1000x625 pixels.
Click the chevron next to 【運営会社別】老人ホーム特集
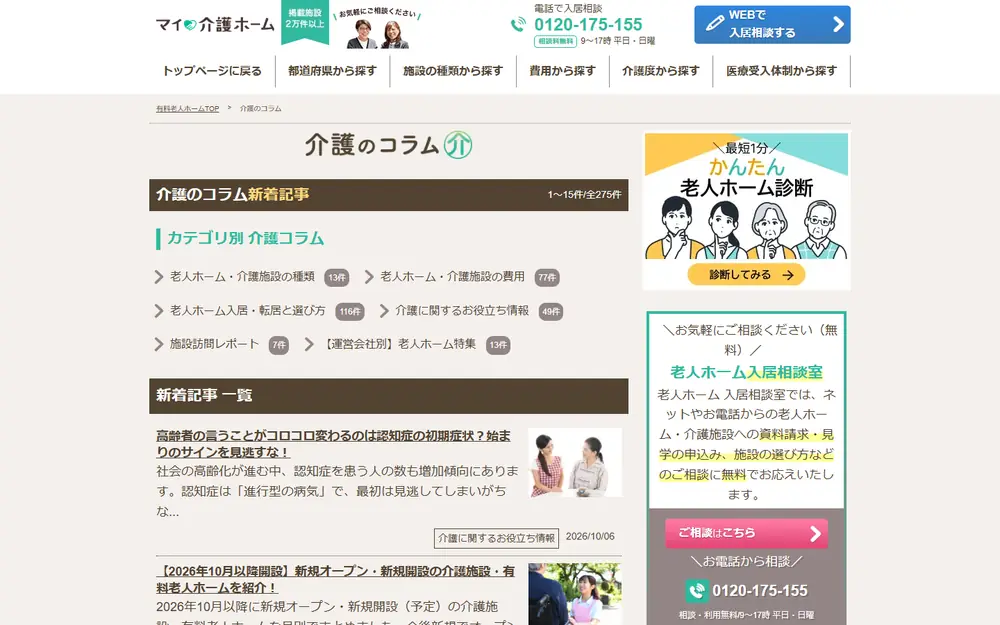coord(309,344)
